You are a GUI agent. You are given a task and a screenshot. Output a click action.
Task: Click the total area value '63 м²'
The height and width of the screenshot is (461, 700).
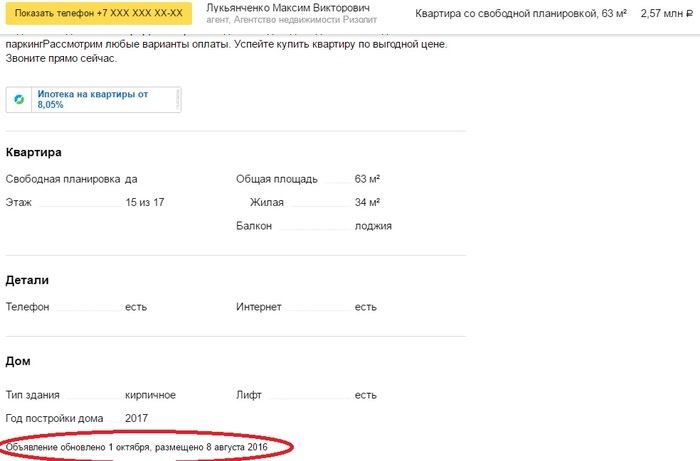(x=367, y=179)
